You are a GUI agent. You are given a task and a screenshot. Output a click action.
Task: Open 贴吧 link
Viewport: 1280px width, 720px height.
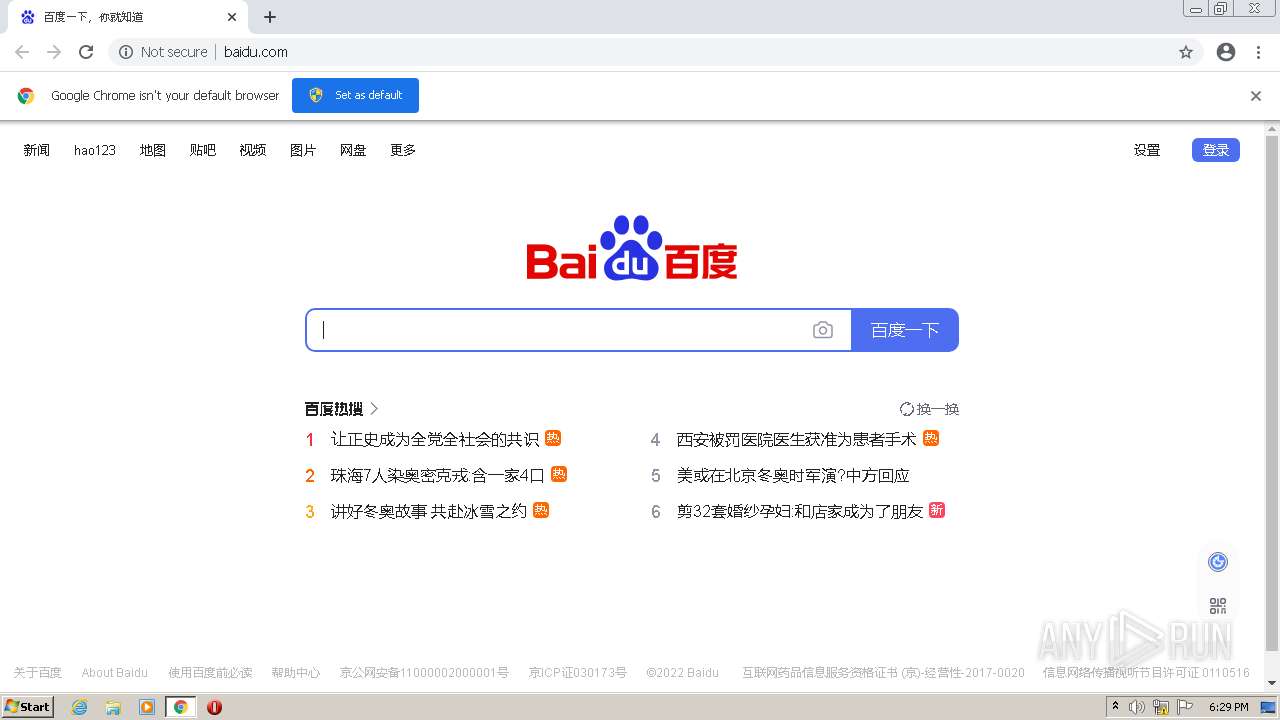(203, 150)
